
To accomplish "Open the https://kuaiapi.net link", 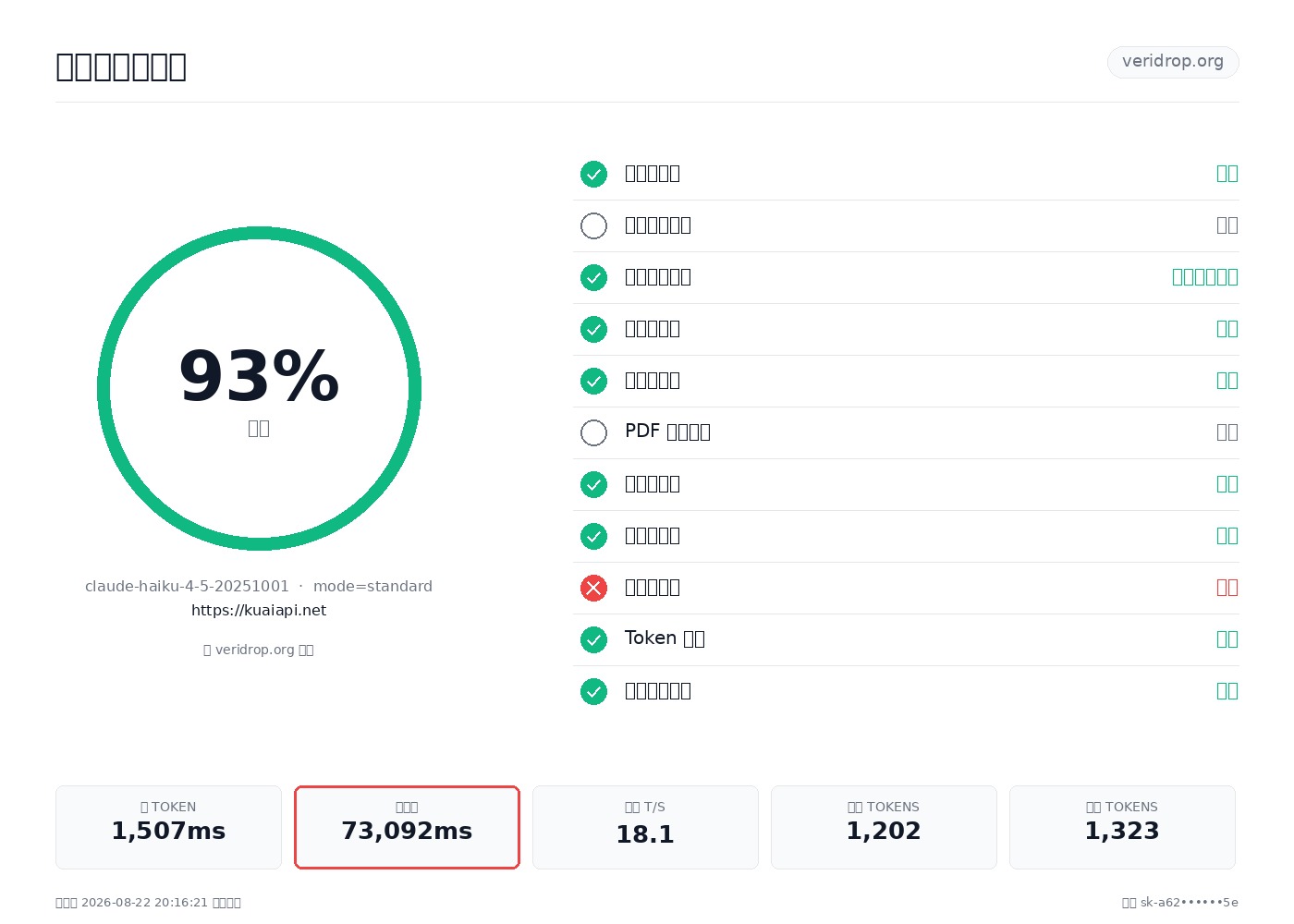I will (x=259, y=611).
